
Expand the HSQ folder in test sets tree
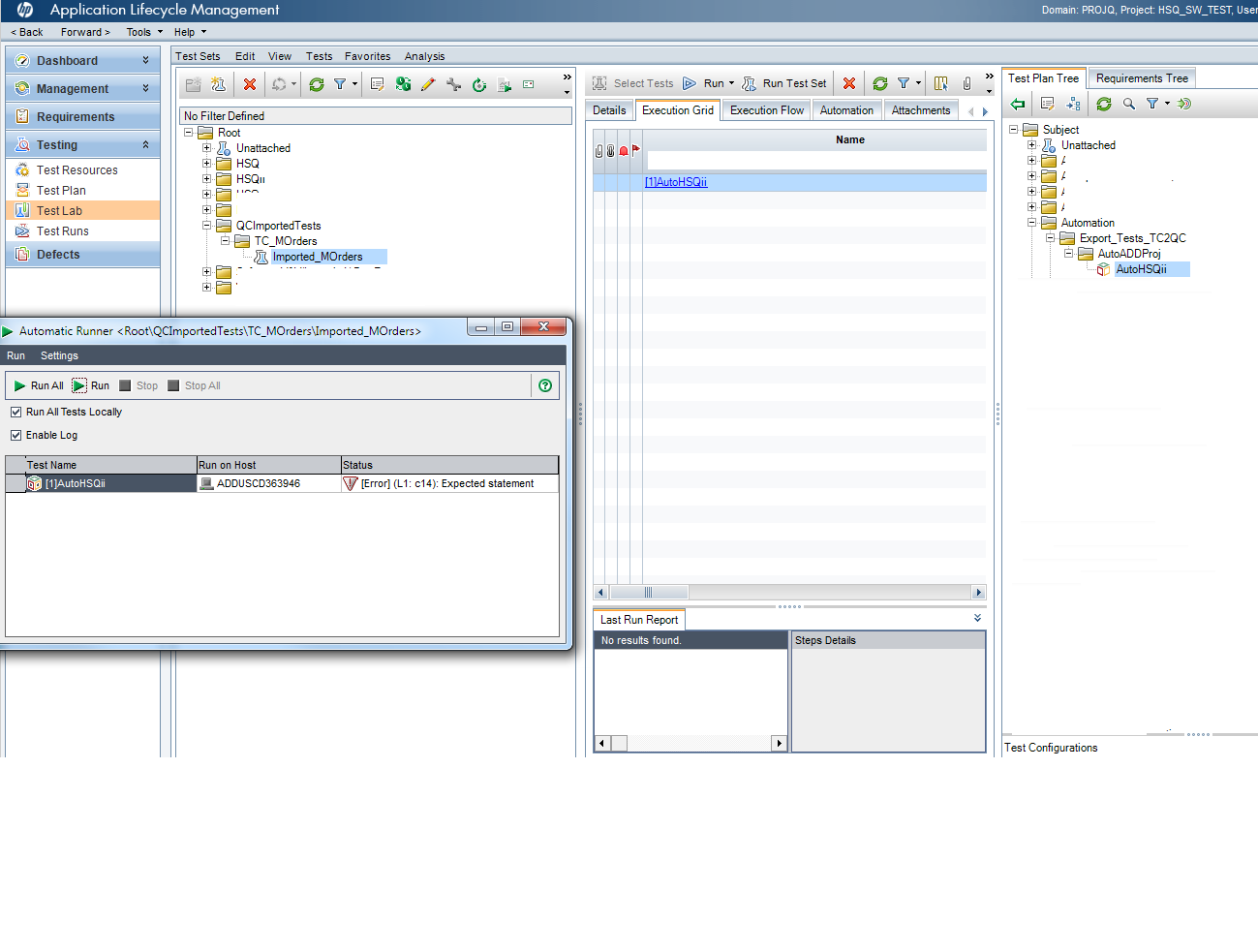click(x=206, y=164)
